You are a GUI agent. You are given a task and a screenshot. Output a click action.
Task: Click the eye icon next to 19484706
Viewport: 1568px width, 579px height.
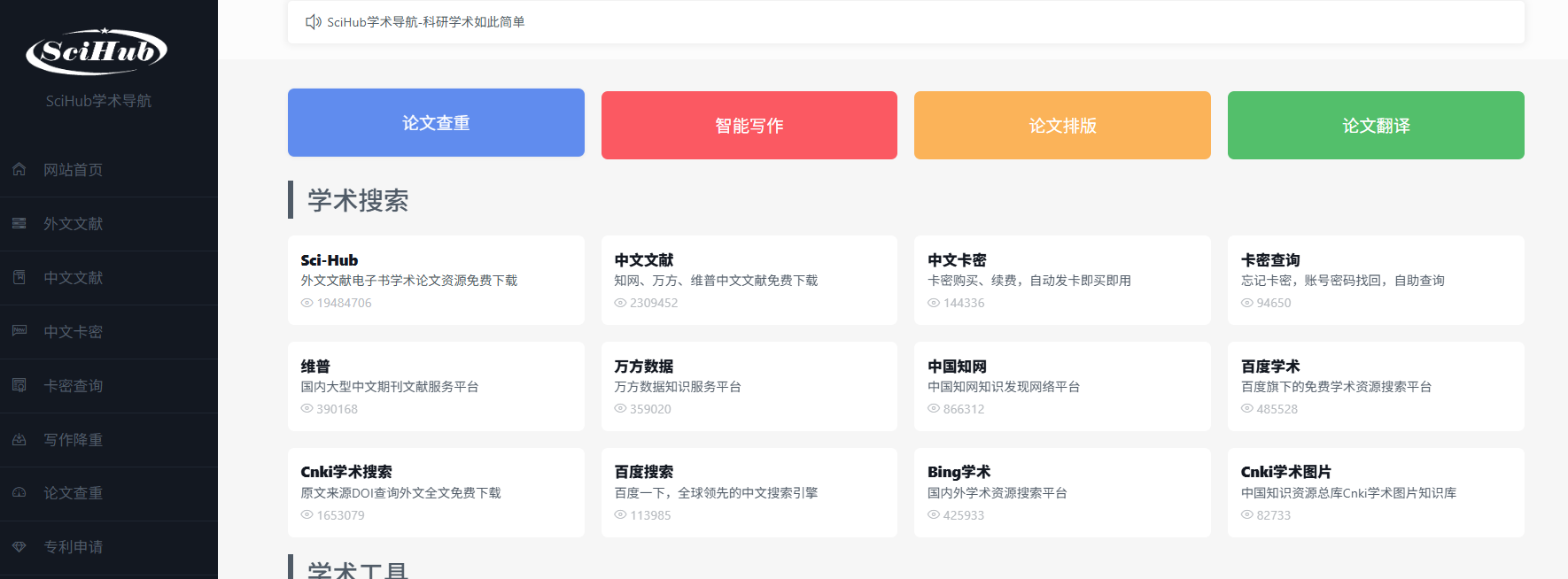[307, 303]
